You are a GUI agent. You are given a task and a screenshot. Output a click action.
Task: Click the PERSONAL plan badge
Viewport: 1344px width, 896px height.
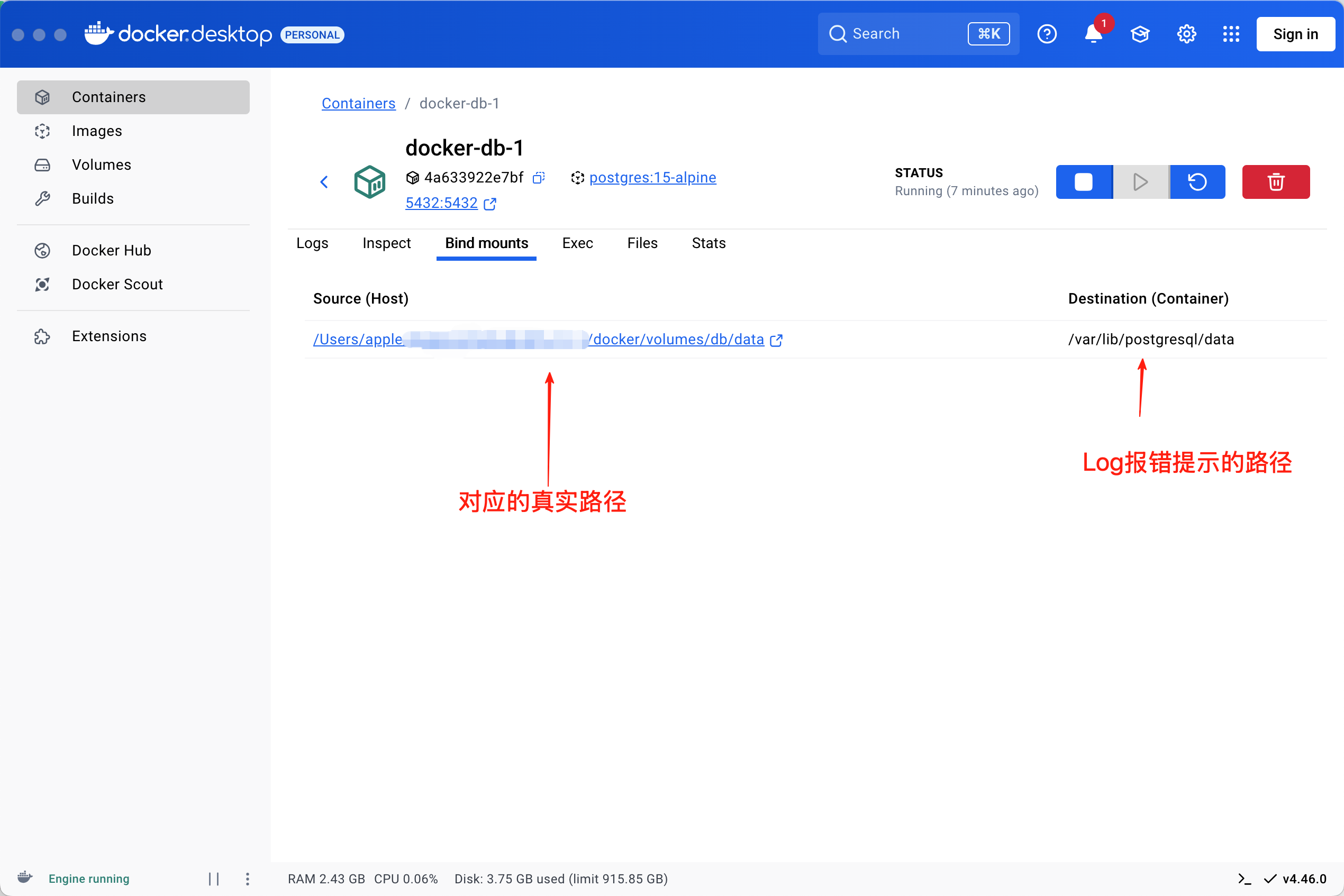click(x=312, y=34)
